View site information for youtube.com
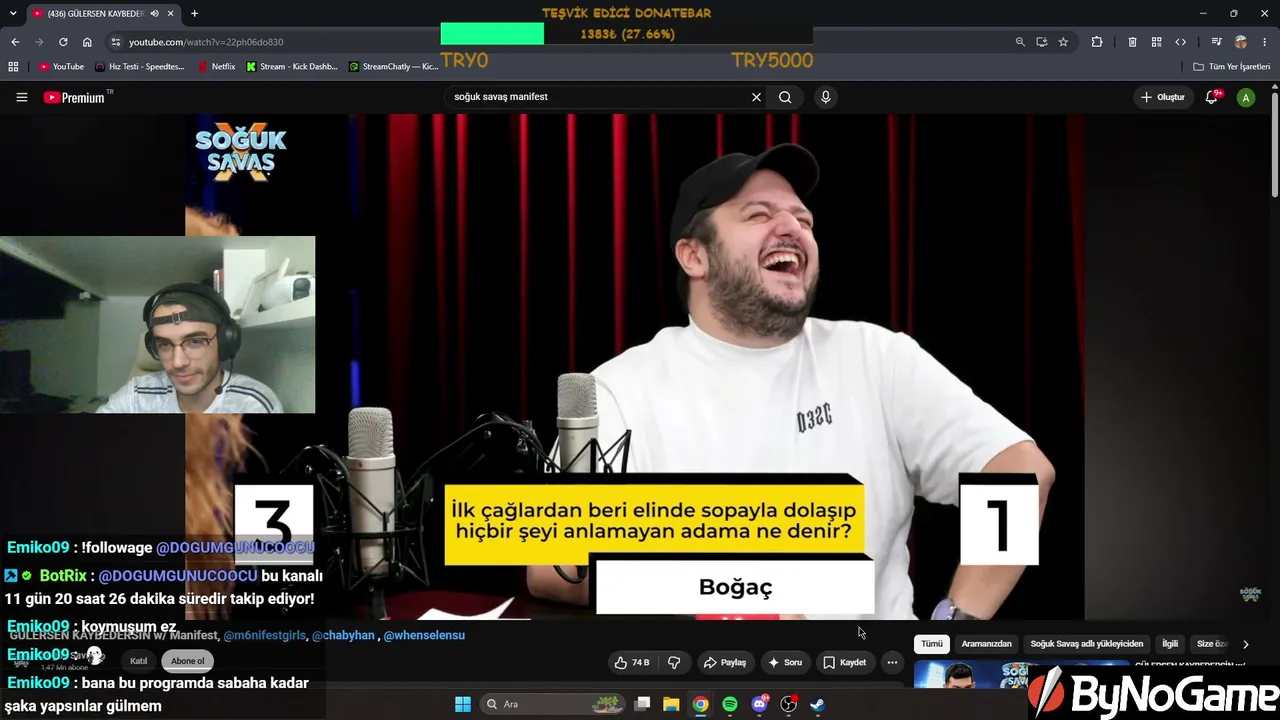1280x720 pixels. pos(116,42)
